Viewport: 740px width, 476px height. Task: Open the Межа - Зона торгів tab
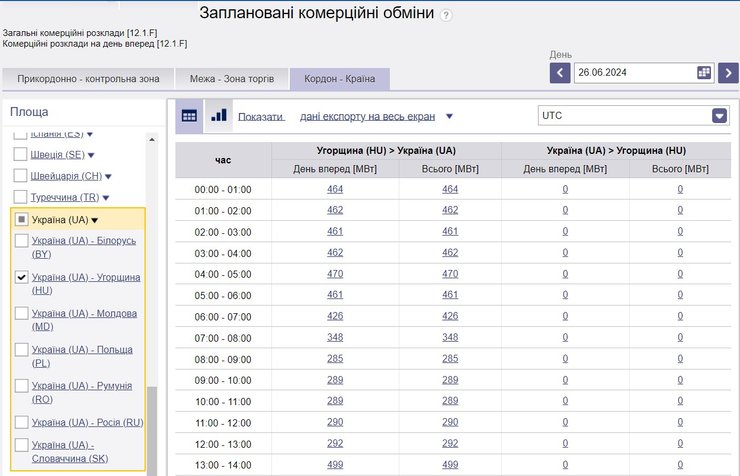click(232, 79)
